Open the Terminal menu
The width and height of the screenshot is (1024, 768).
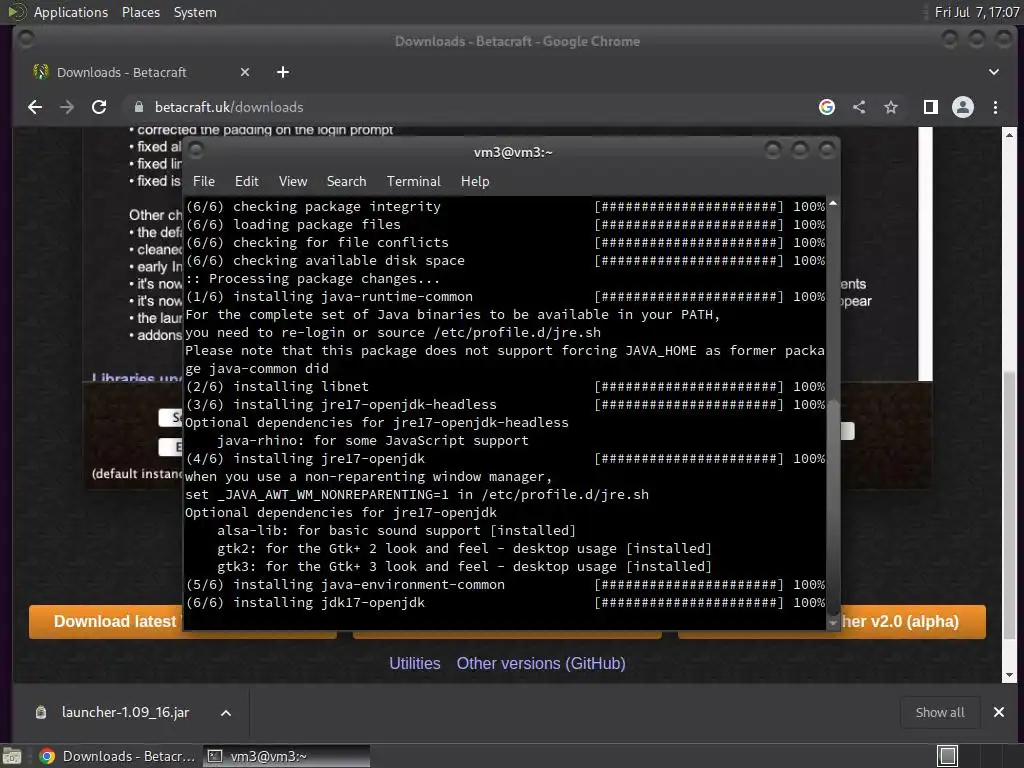(413, 182)
